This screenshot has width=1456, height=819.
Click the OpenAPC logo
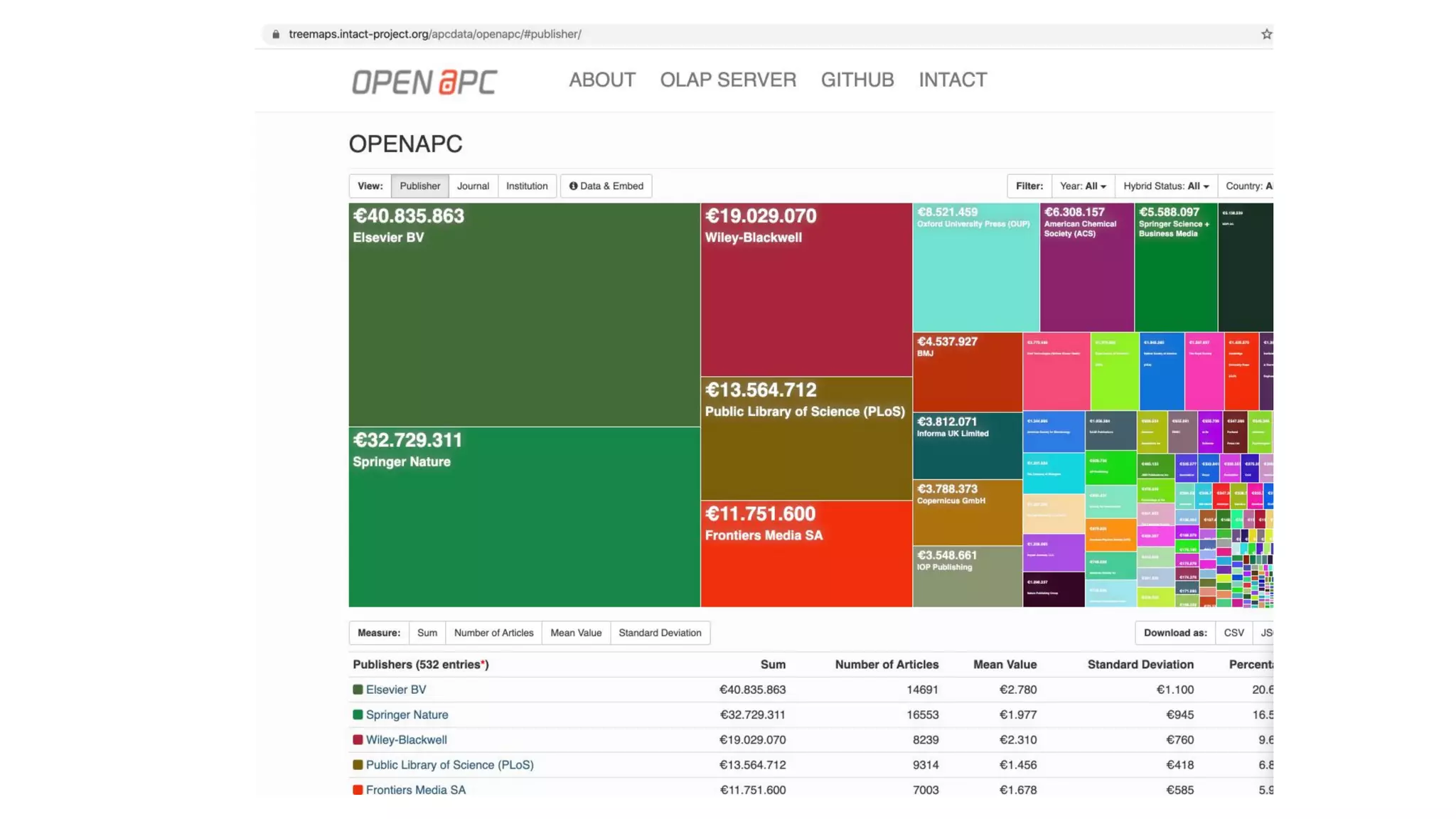424,82
